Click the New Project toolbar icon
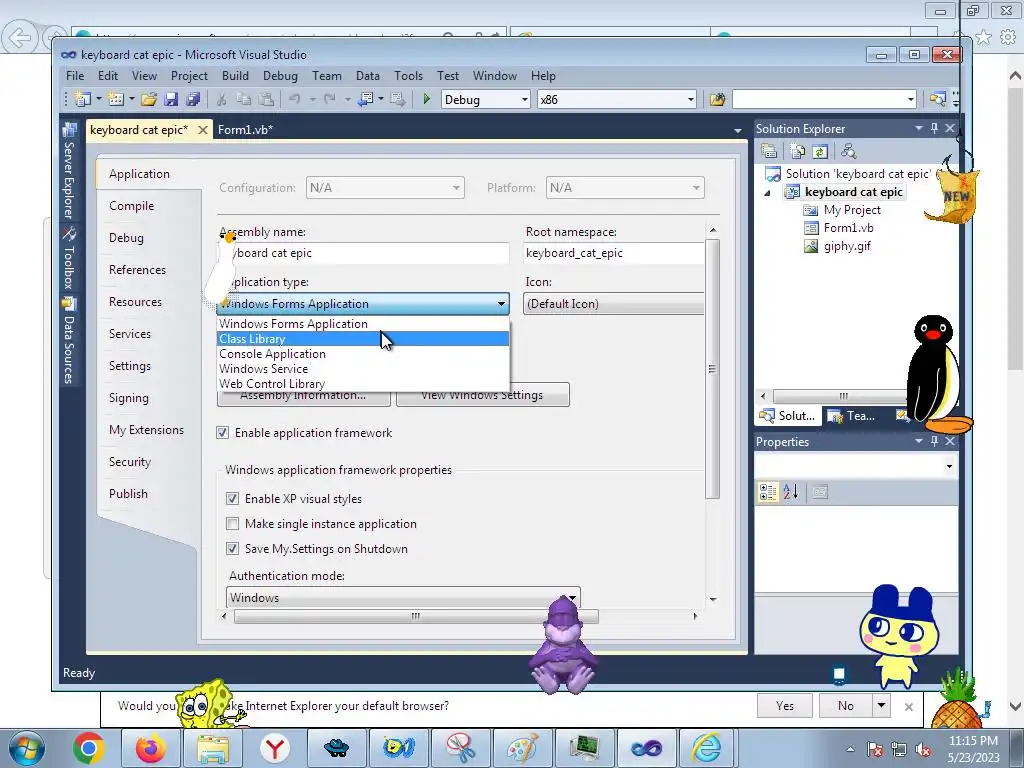1024x768 pixels. [x=82, y=99]
